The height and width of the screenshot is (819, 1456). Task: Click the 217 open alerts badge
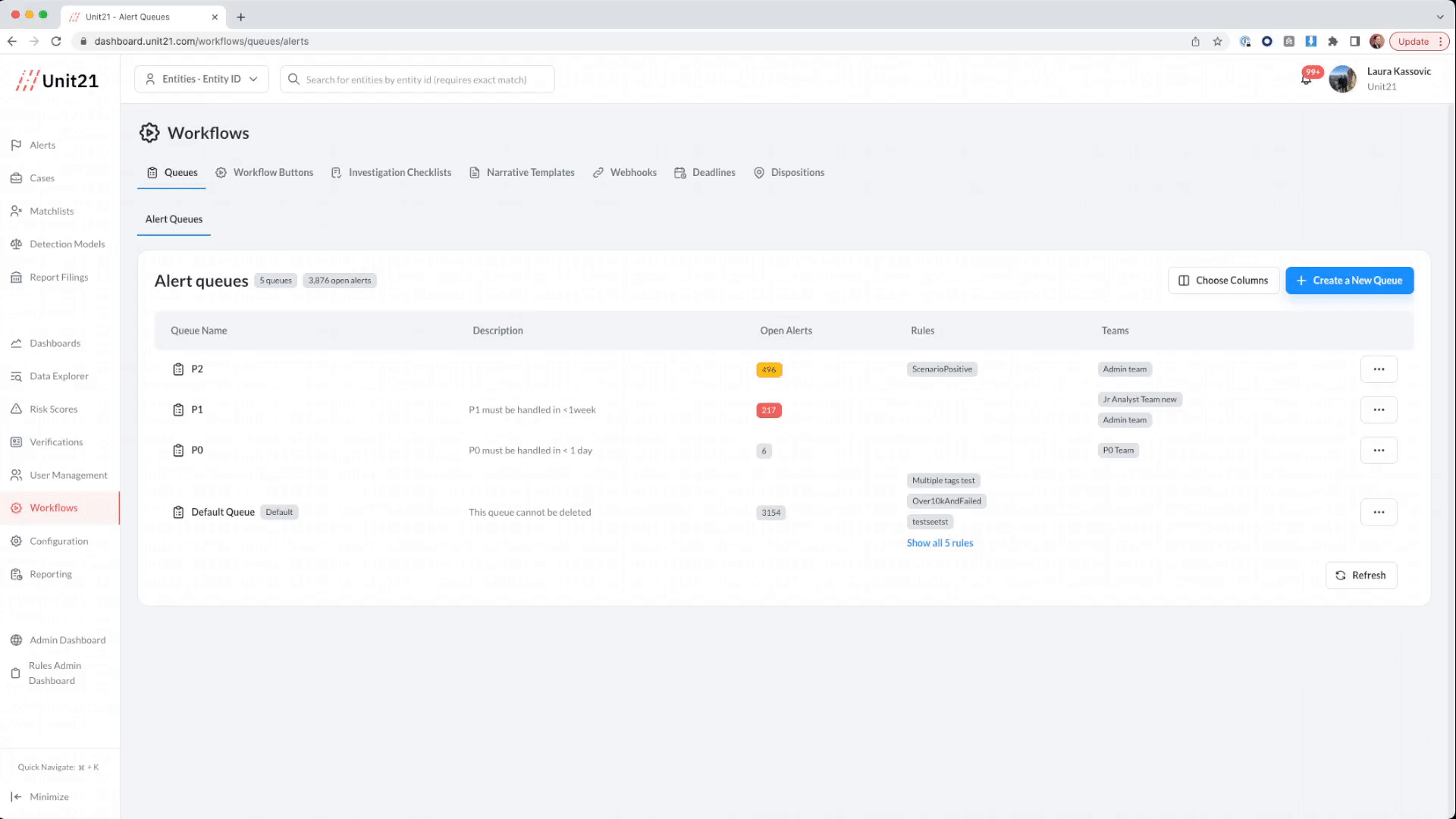[769, 410]
